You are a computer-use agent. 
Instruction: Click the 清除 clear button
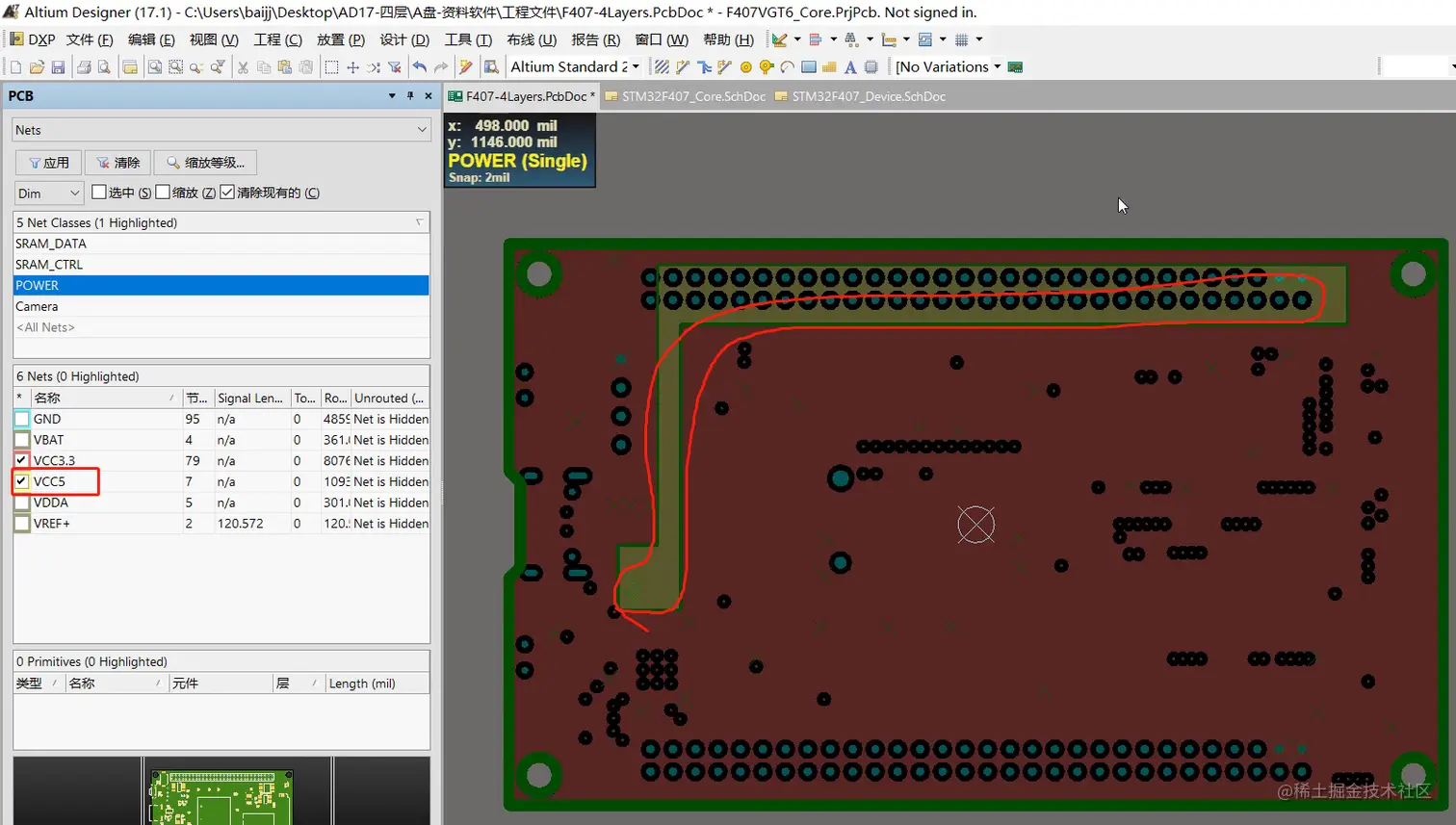coord(118,163)
